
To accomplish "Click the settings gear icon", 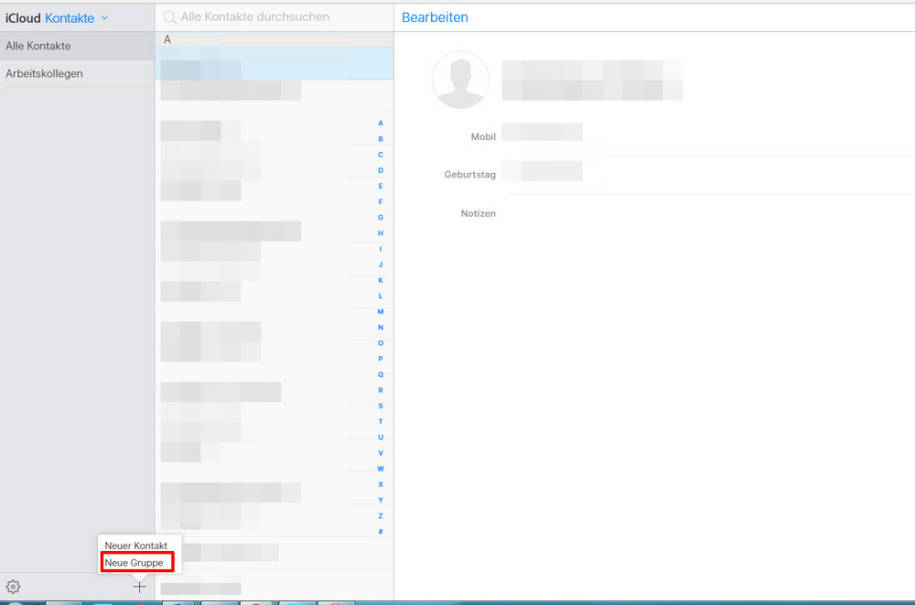I will click(13, 587).
